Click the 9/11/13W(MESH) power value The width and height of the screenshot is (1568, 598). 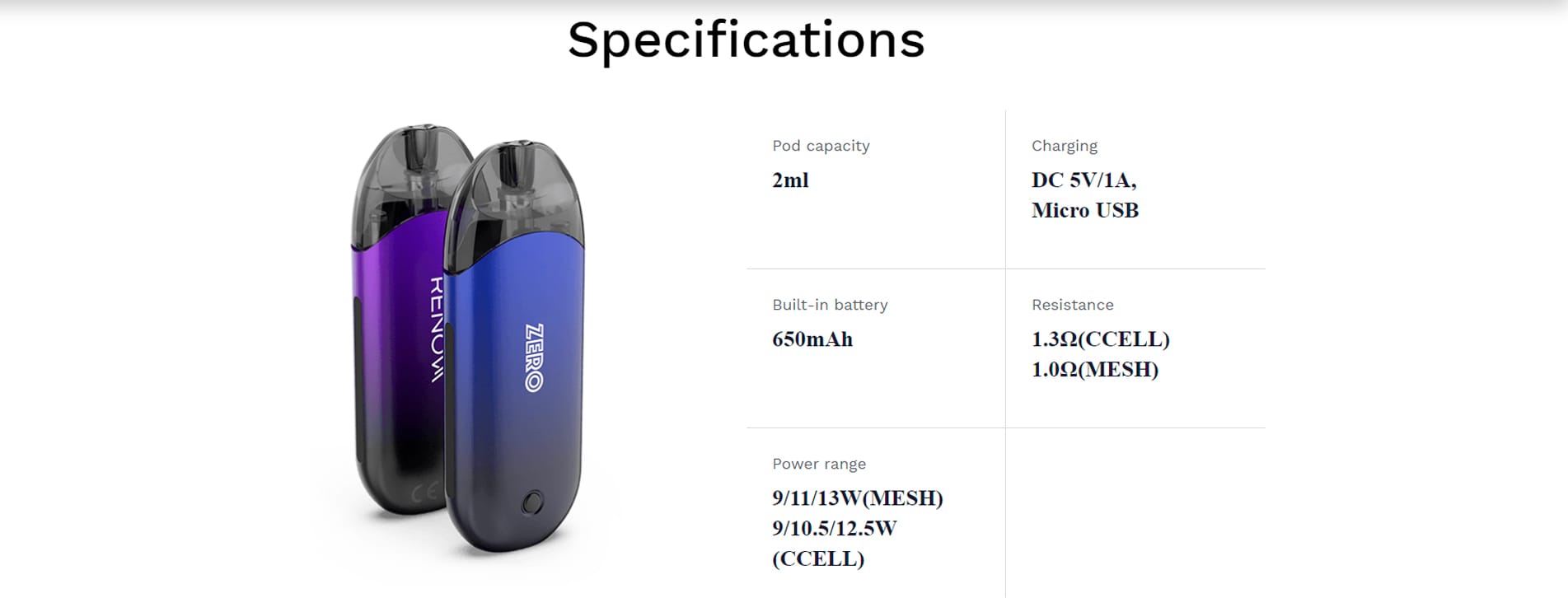pyautogui.click(x=858, y=498)
